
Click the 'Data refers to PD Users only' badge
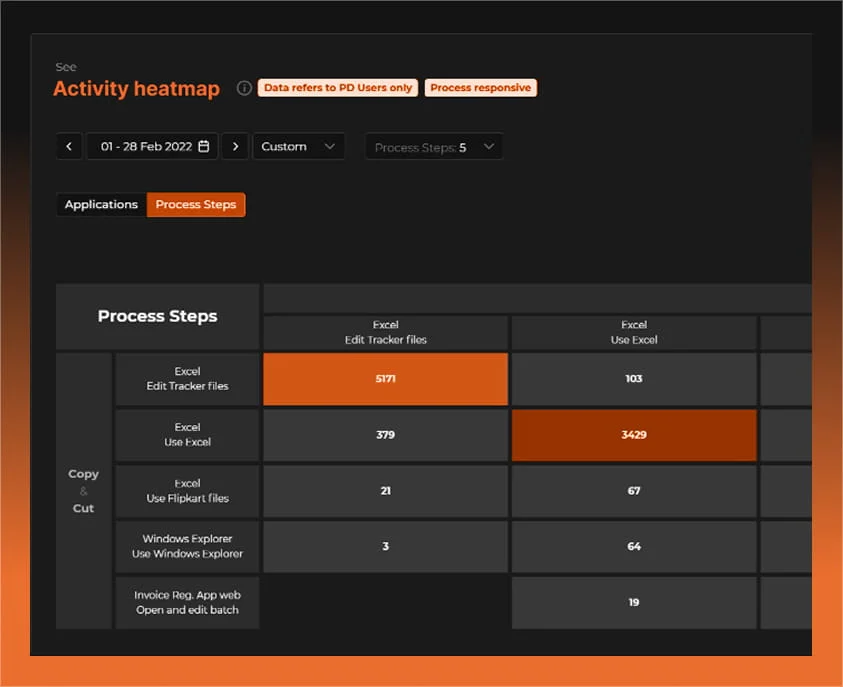338,88
